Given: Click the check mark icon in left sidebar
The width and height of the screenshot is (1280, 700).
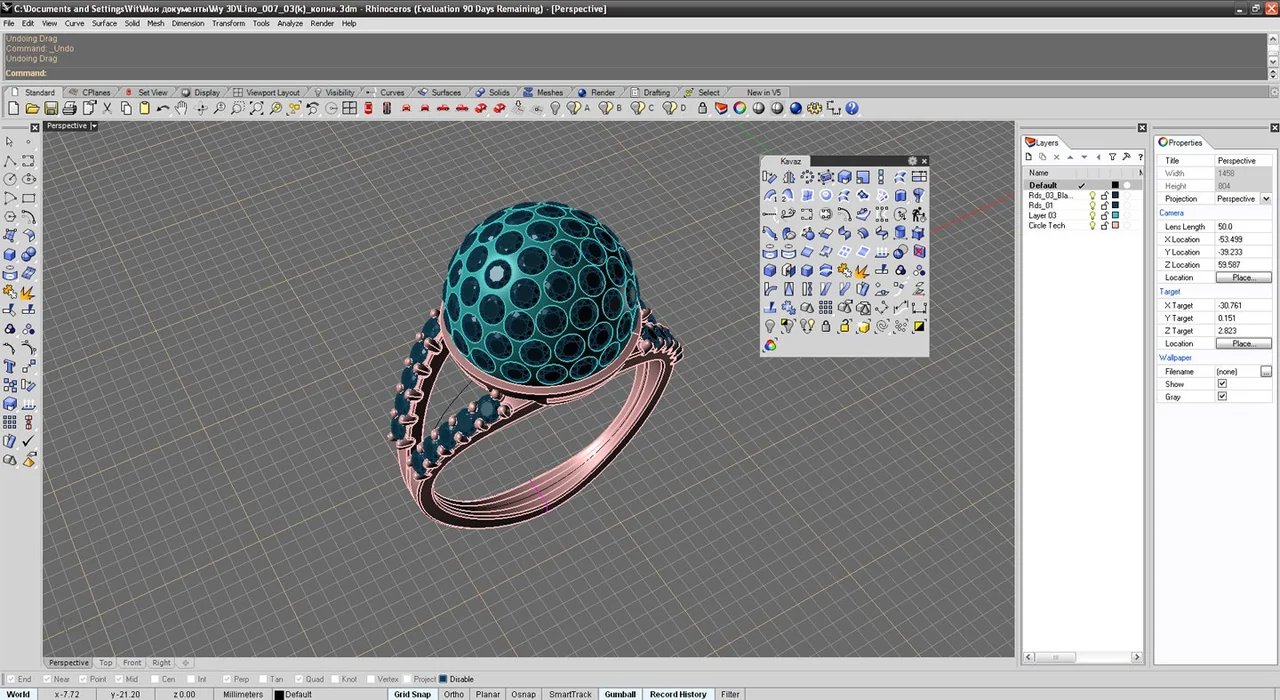Looking at the screenshot, I should pos(28,441).
